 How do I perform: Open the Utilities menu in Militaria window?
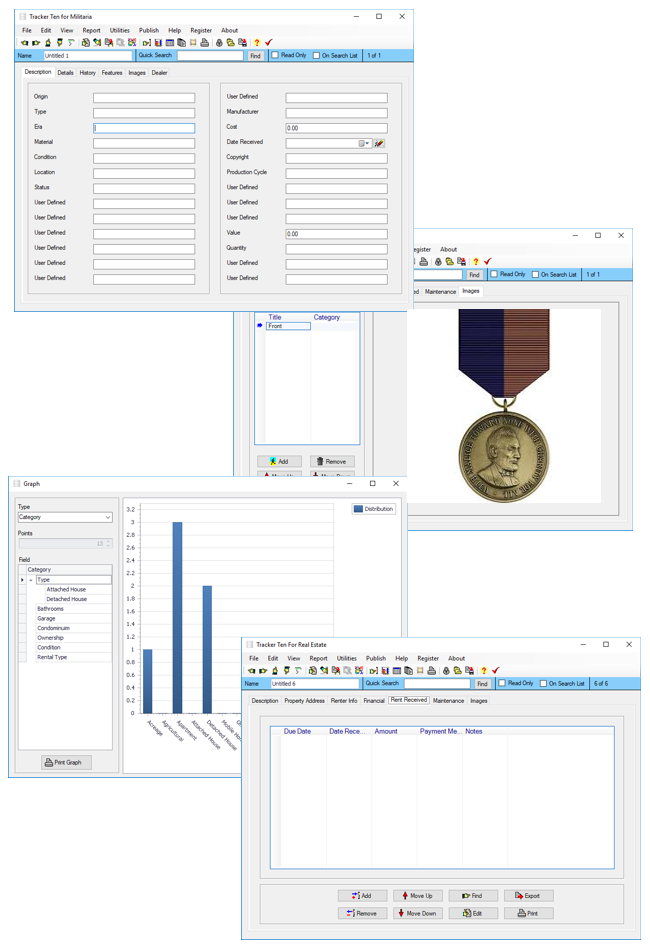tap(119, 31)
